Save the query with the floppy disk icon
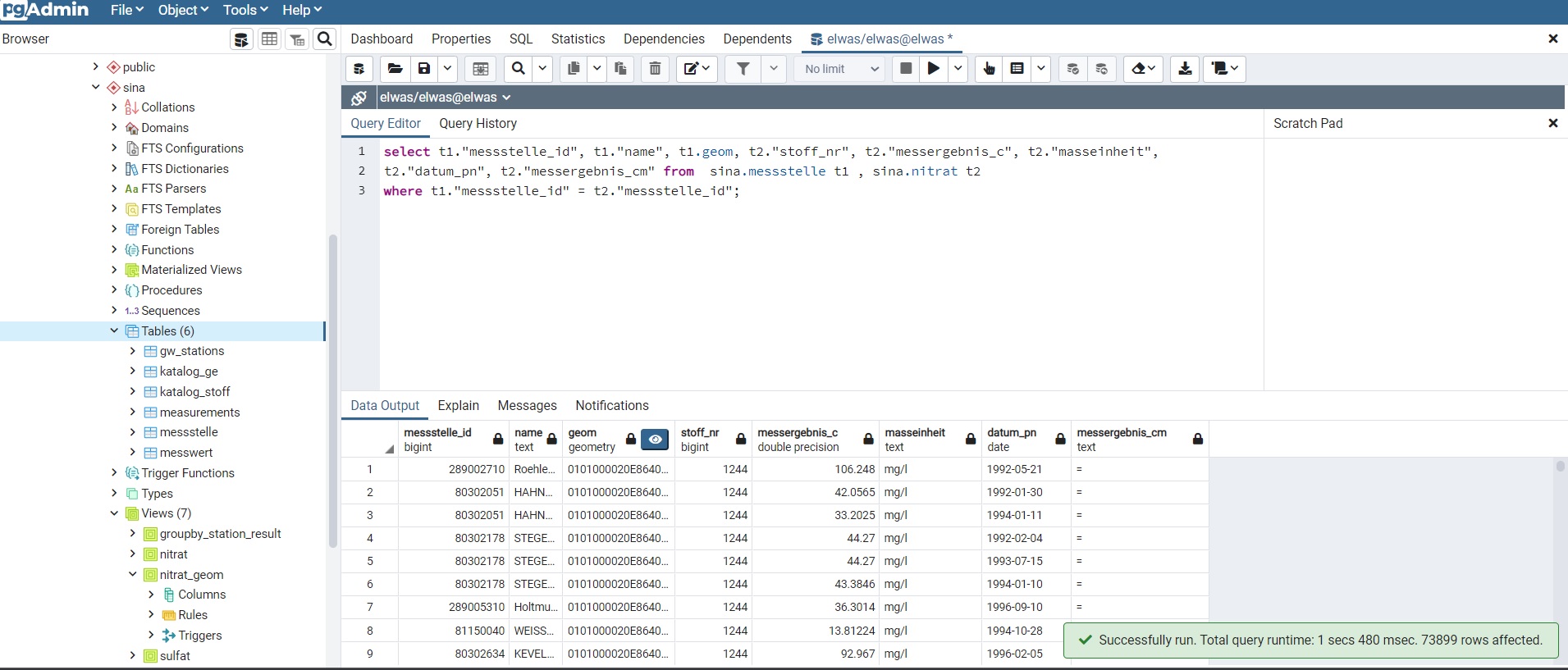Screen dimensions: 1568x670 point(424,69)
